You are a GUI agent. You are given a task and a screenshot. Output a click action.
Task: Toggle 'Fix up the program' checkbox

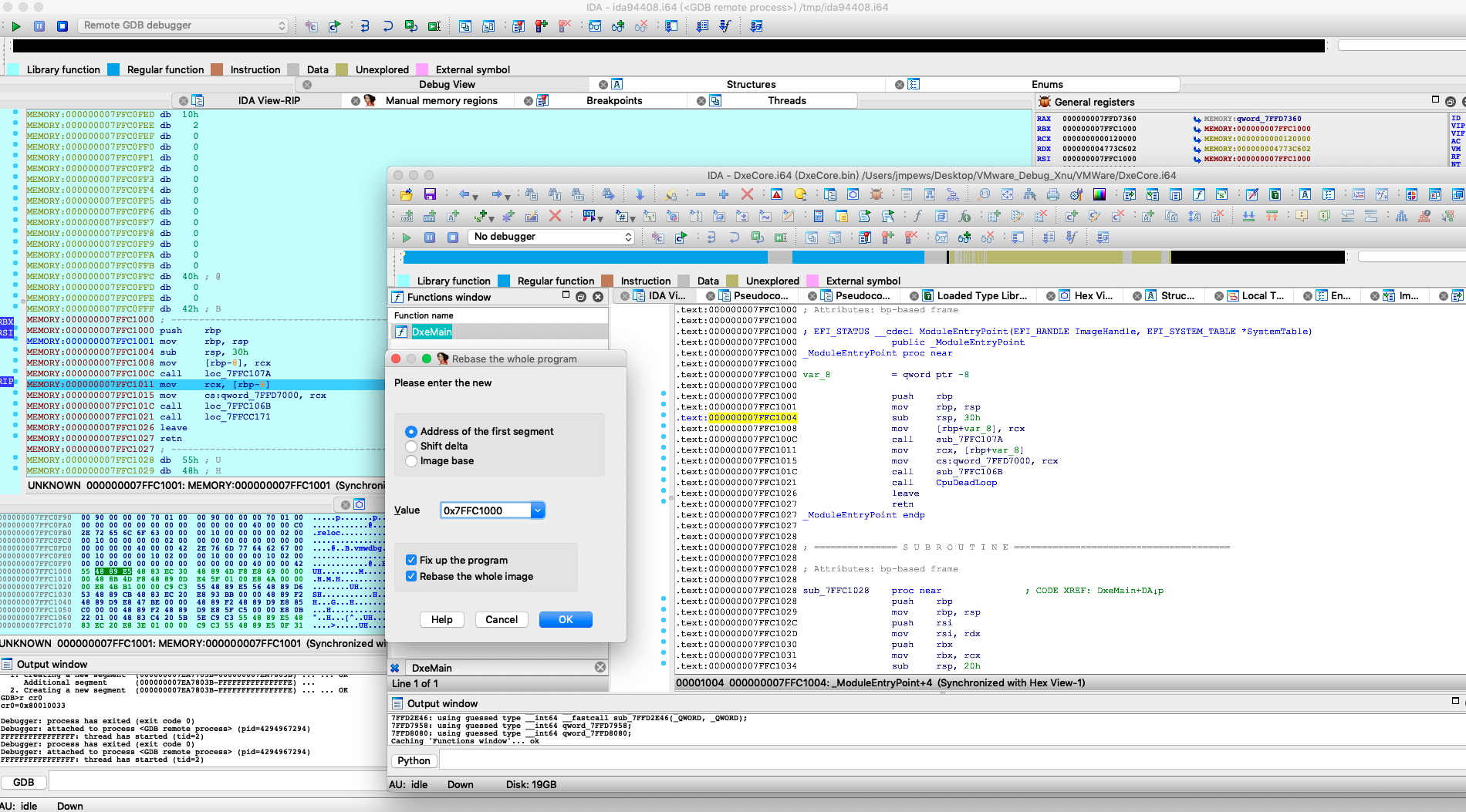pos(411,561)
